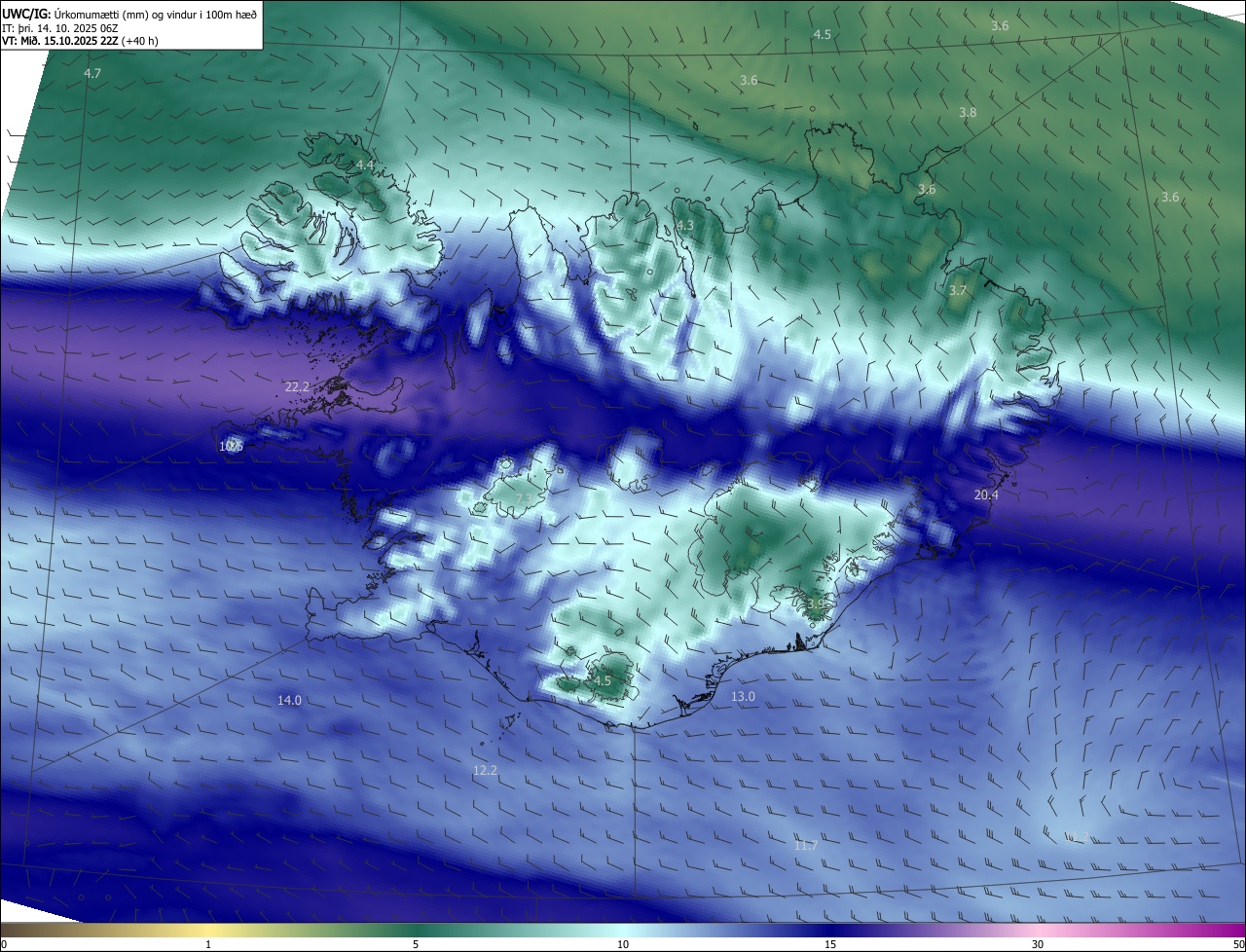Screen dimensions: 1246x952
Task: Click the 4.7 value label
Action: point(92,74)
